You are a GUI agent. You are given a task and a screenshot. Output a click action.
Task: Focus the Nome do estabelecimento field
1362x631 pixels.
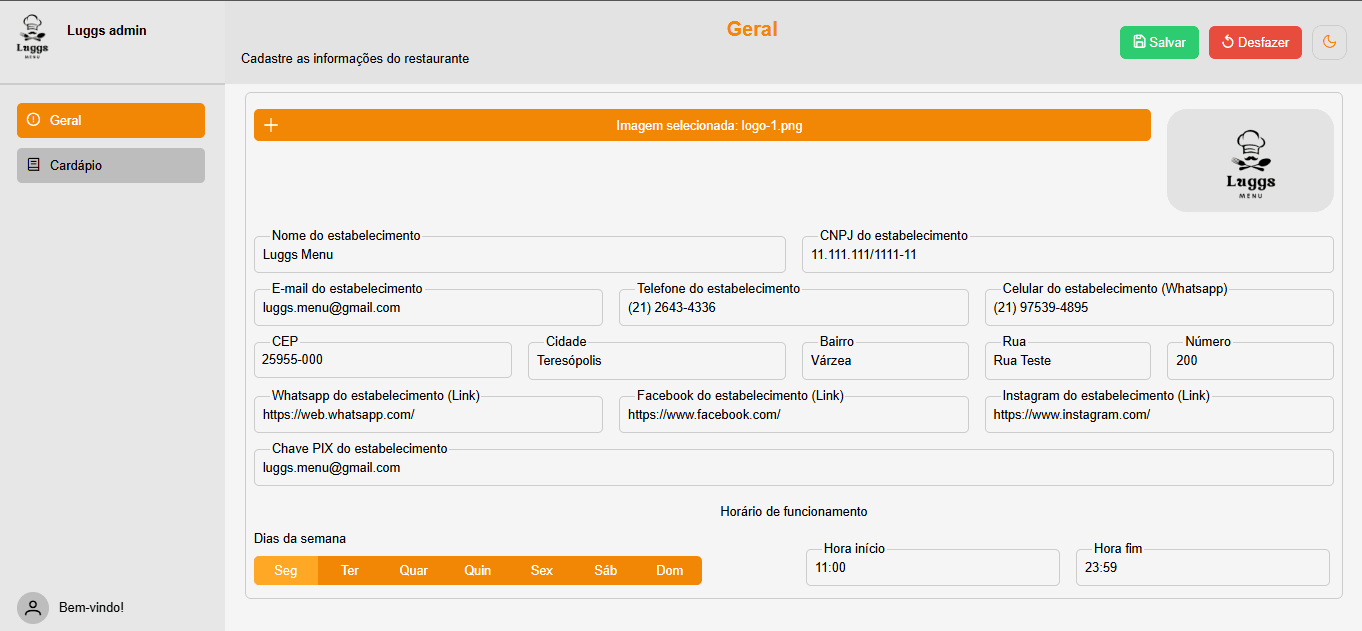point(520,254)
